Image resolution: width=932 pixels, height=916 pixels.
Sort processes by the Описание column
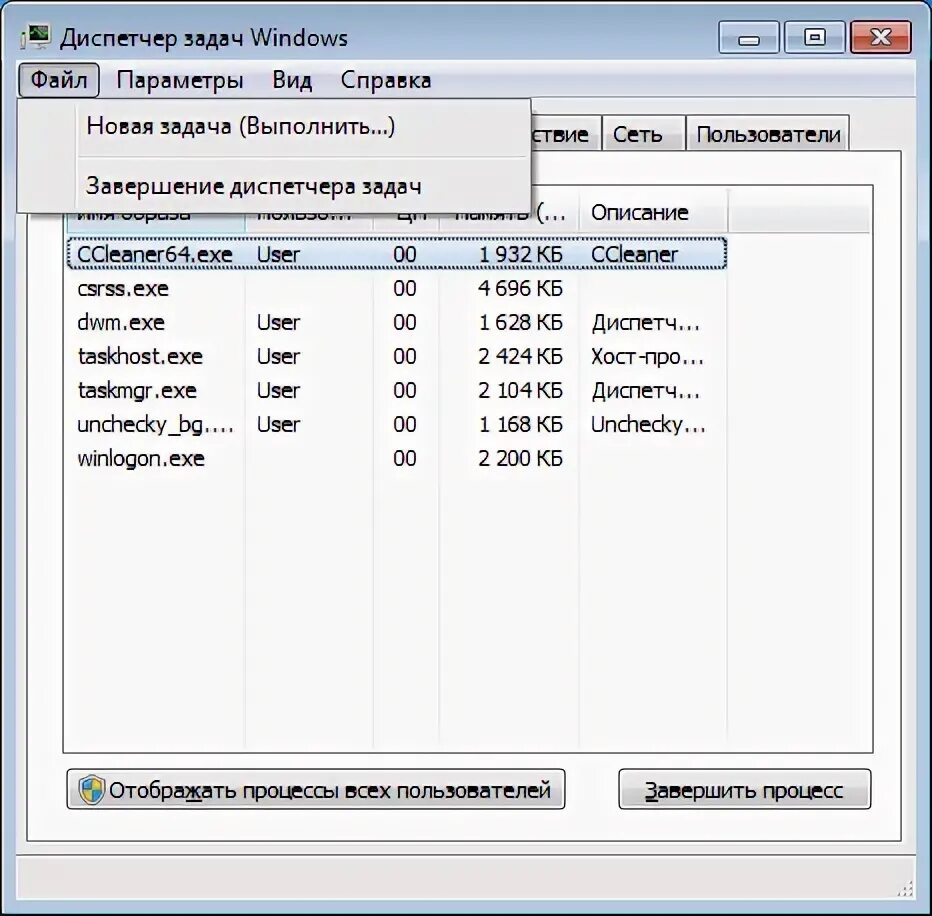[640, 212]
